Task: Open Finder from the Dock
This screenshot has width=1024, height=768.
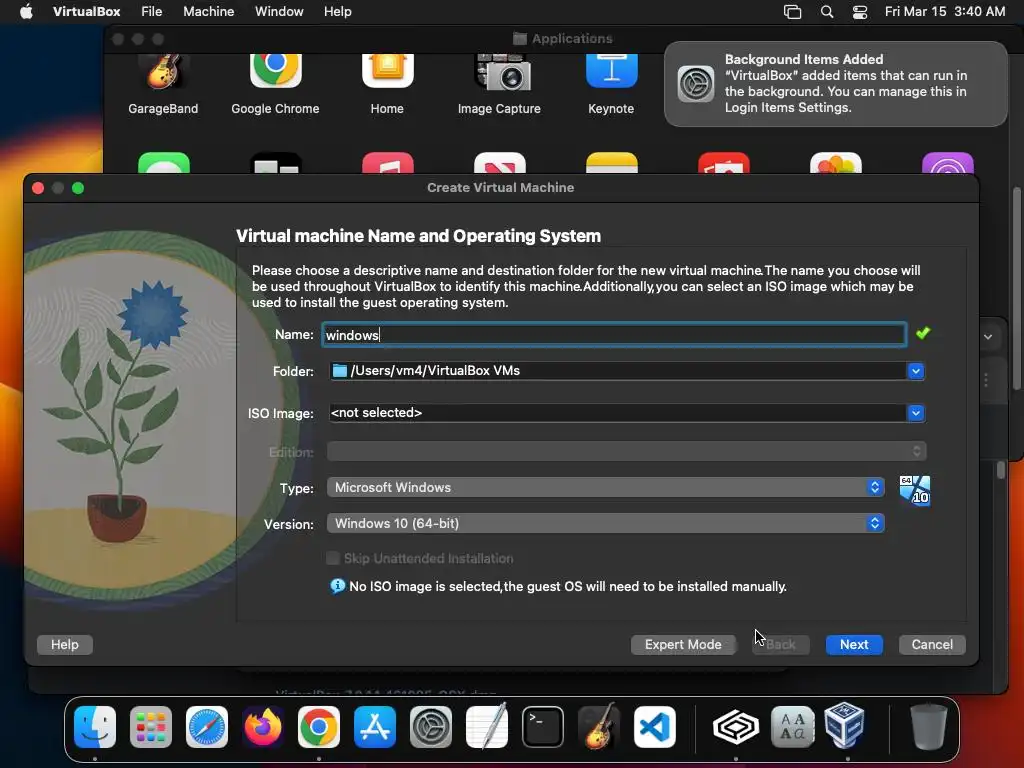Action: [x=95, y=727]
